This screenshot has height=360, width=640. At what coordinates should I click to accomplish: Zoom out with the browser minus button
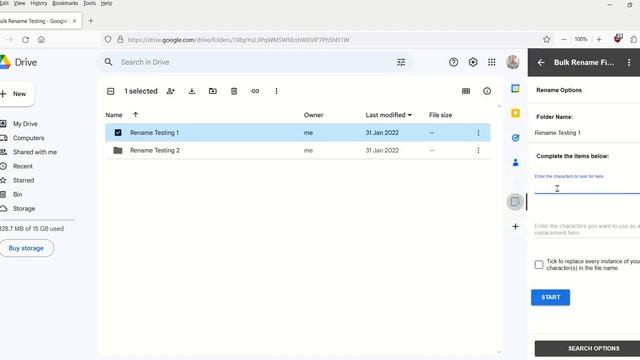coord(563,40)
